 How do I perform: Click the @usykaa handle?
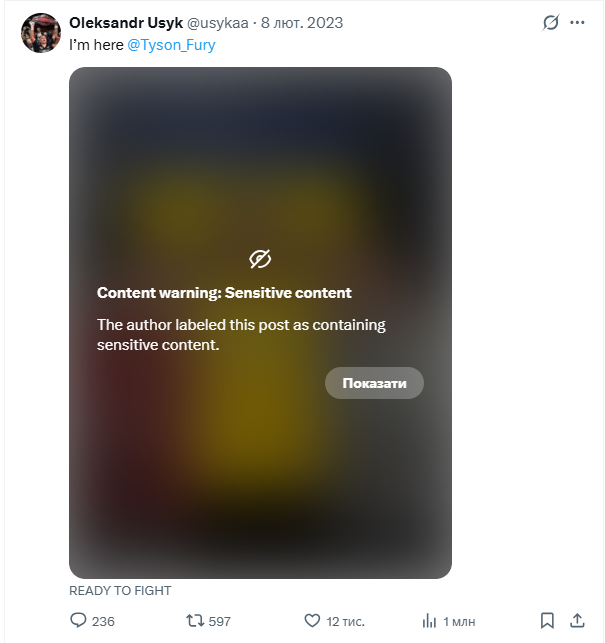(x=219, y=23)
